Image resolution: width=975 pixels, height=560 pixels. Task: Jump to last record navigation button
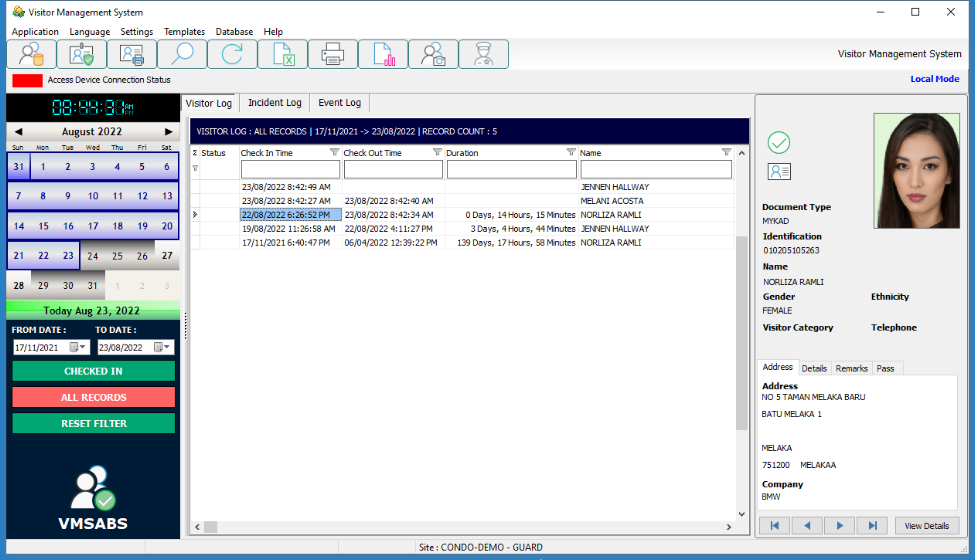coord(872,525)
